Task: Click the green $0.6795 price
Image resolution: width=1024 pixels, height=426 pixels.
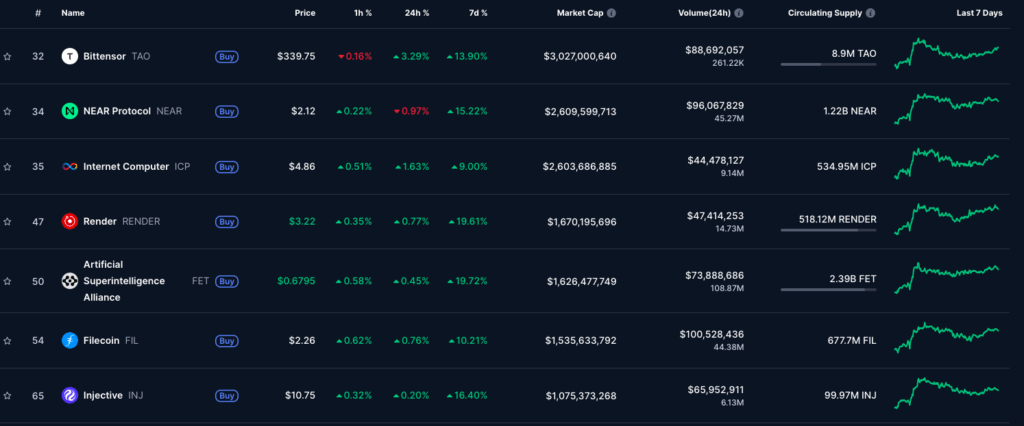Action: pos(296,282)
